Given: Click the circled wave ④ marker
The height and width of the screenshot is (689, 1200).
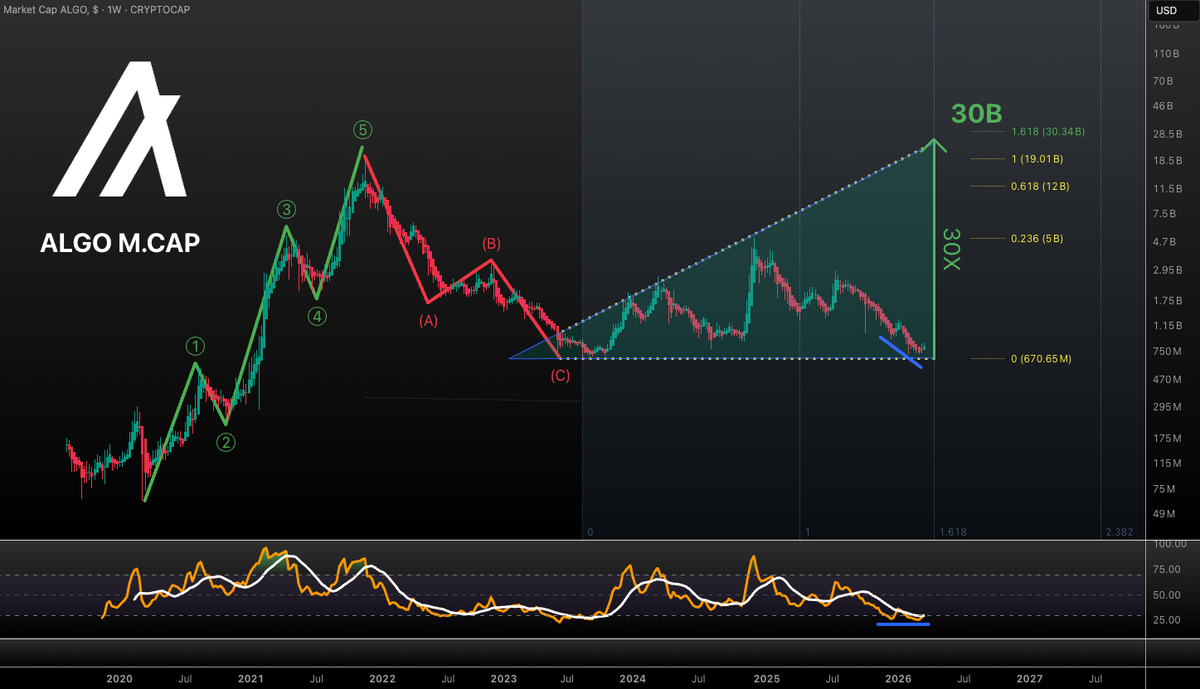Looking at the screenshot, I should pos(317,315).
